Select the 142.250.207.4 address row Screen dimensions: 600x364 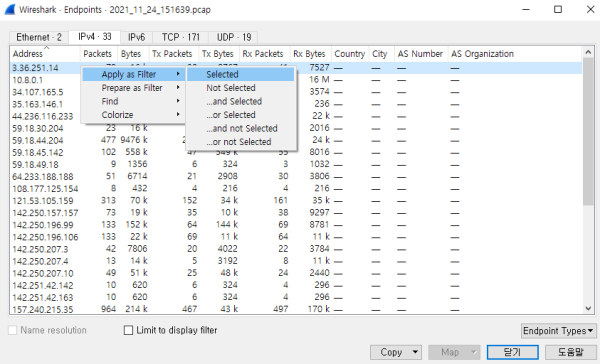click(296, 261)
